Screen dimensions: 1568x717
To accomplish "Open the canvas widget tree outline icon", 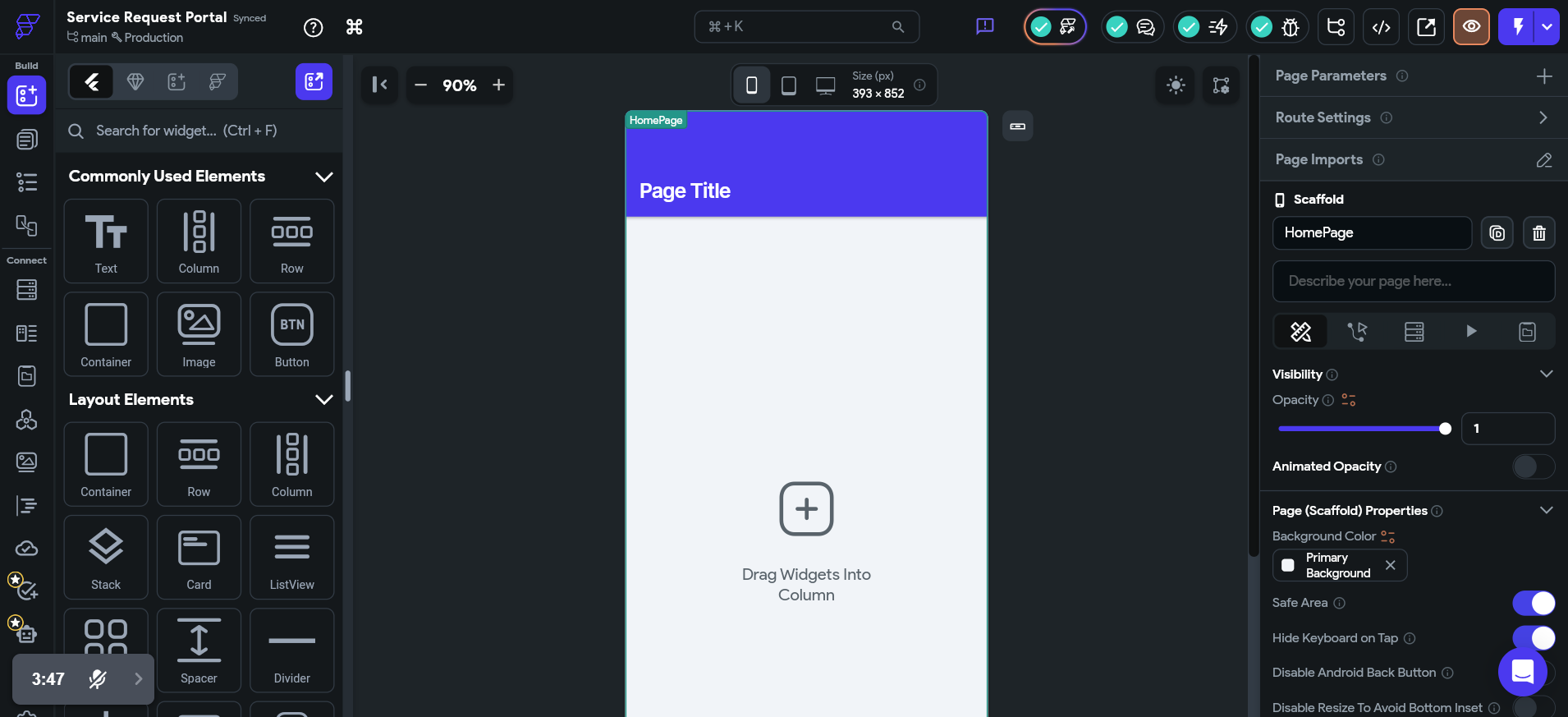I will [x=1221, y=85].
